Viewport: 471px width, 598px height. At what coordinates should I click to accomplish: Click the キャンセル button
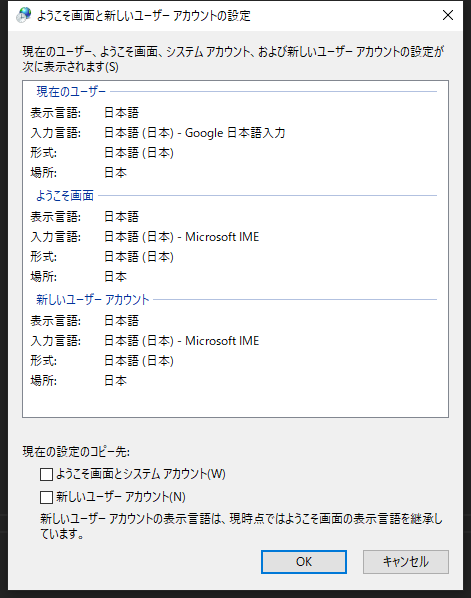click(406, 561)
